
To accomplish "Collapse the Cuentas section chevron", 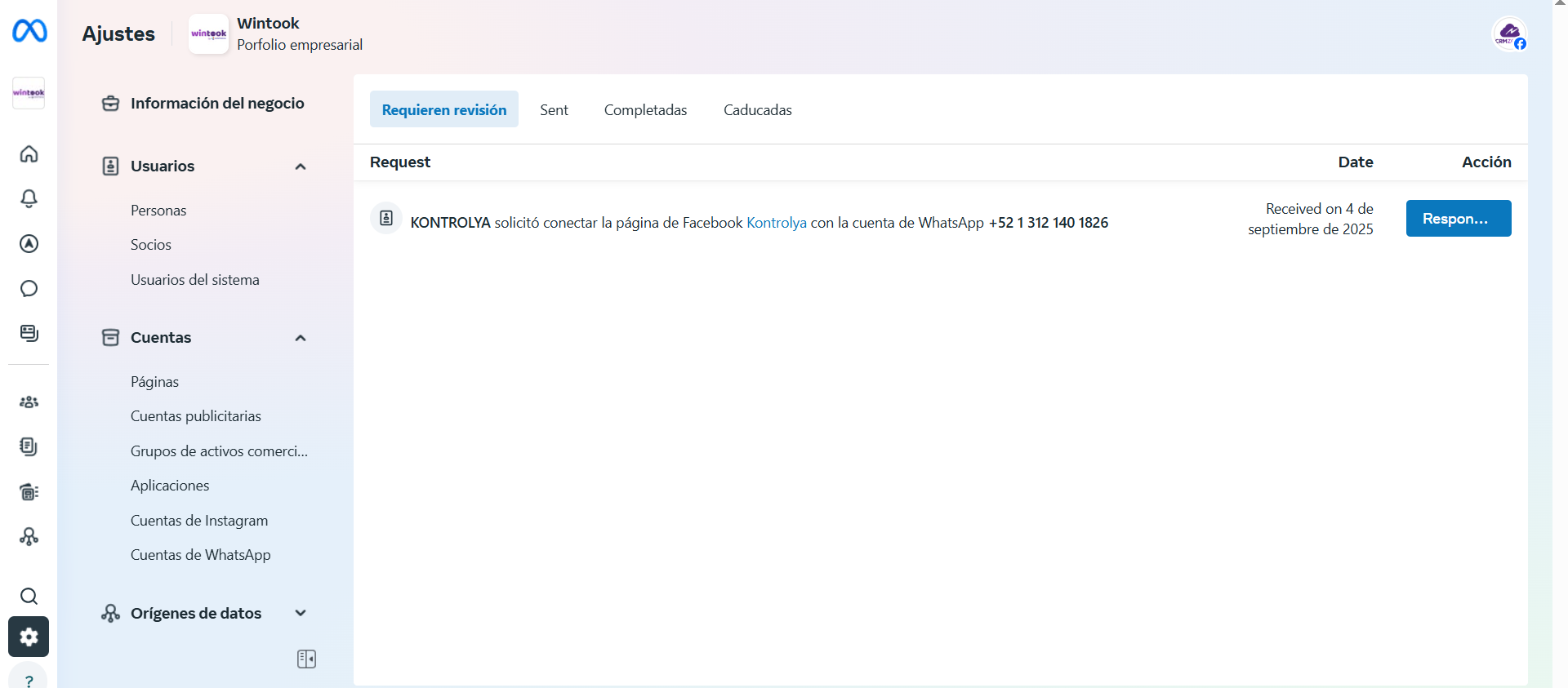I will 301,338.
